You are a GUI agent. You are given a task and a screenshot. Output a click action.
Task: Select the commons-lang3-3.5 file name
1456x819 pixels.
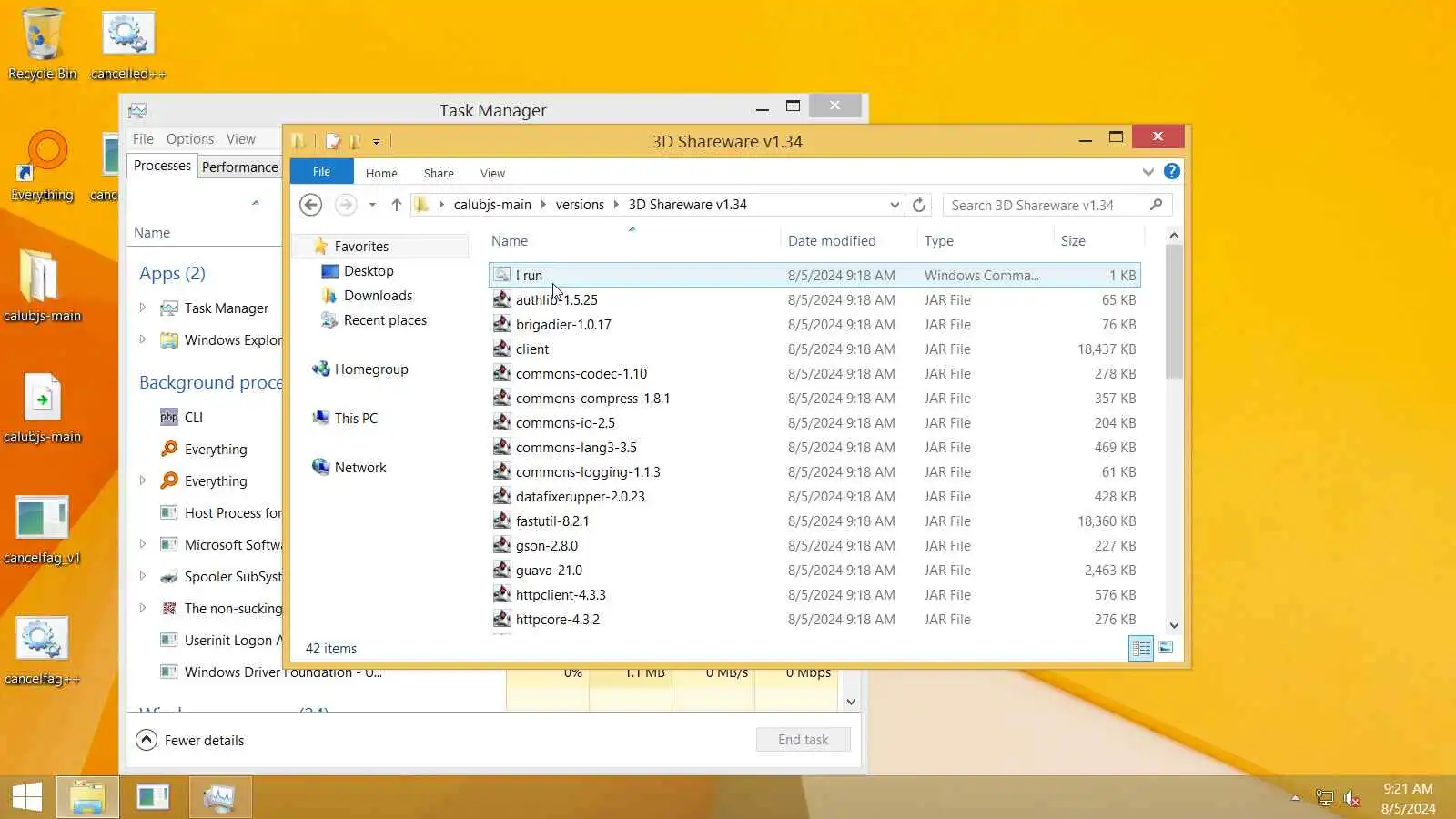[x=576, y=448]
